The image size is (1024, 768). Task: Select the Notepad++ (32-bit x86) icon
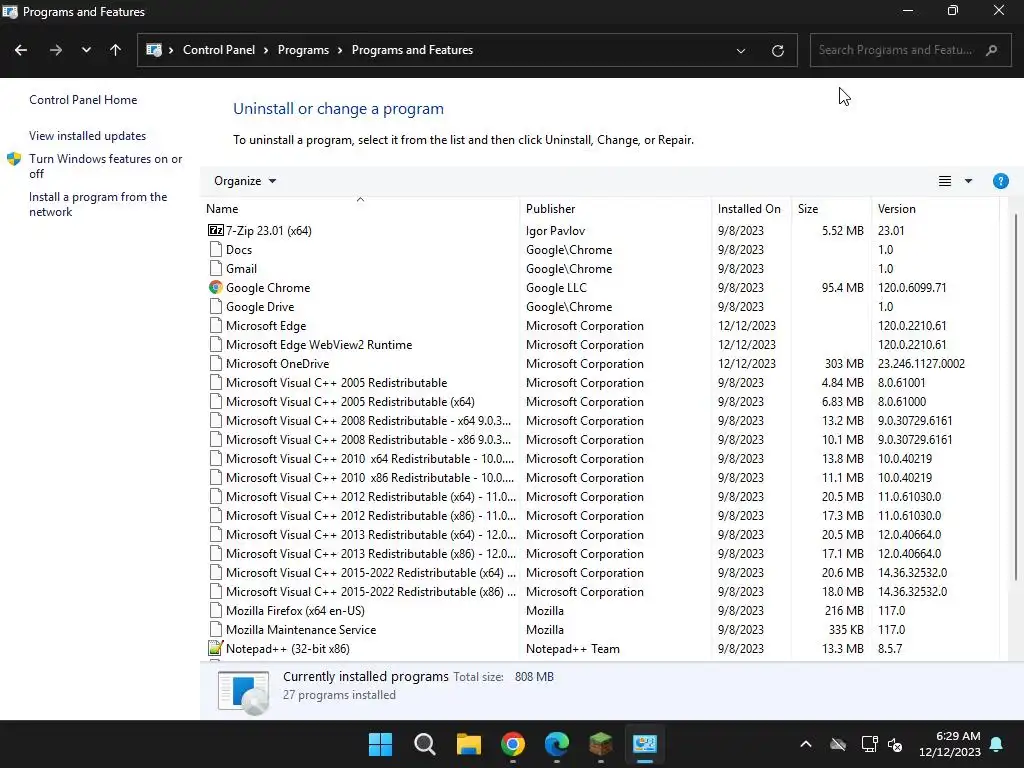coord(216,648)
